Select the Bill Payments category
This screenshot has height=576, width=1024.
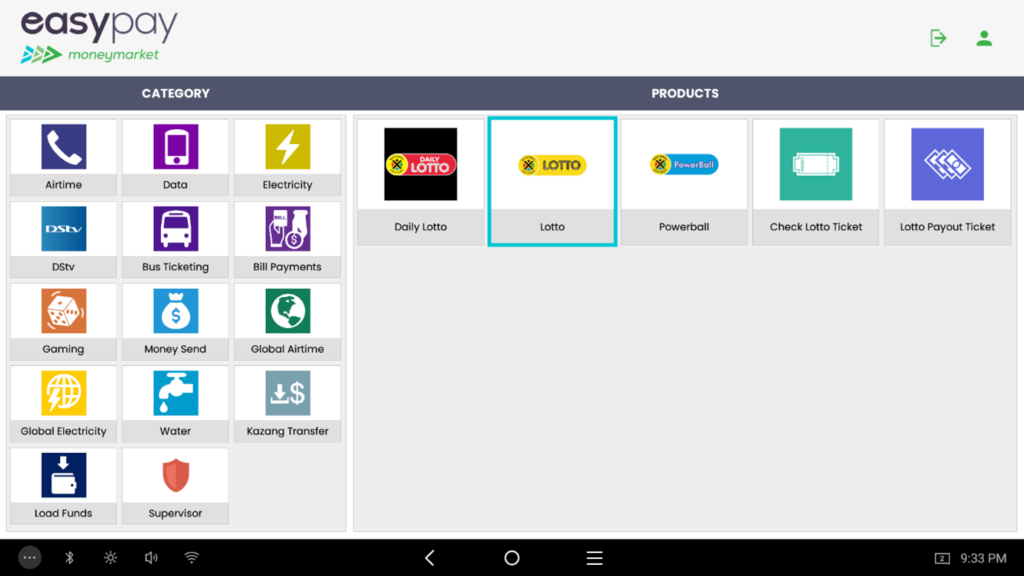287,240
